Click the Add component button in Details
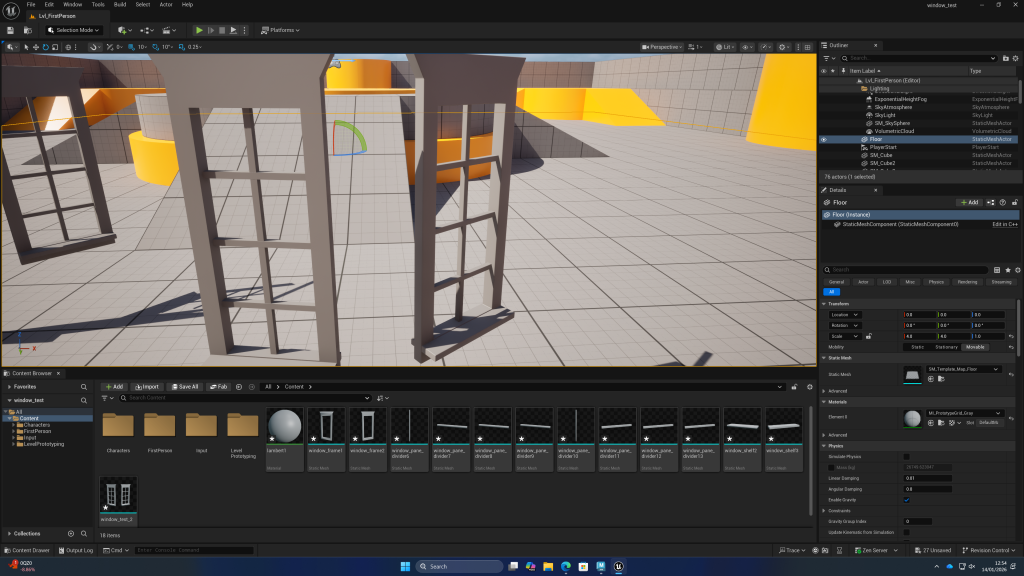The height and width of the screenshot is (576, 1024). (968, 202)
